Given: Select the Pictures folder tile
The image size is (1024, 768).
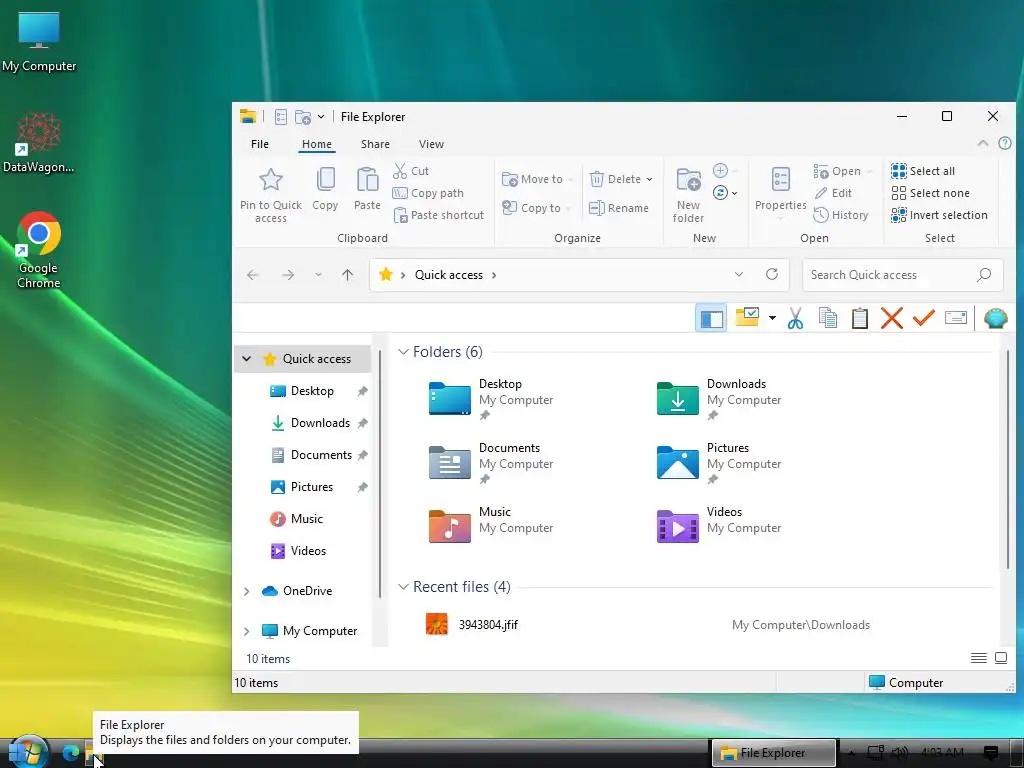Looking at the screenshot, I should coord(718,462).
